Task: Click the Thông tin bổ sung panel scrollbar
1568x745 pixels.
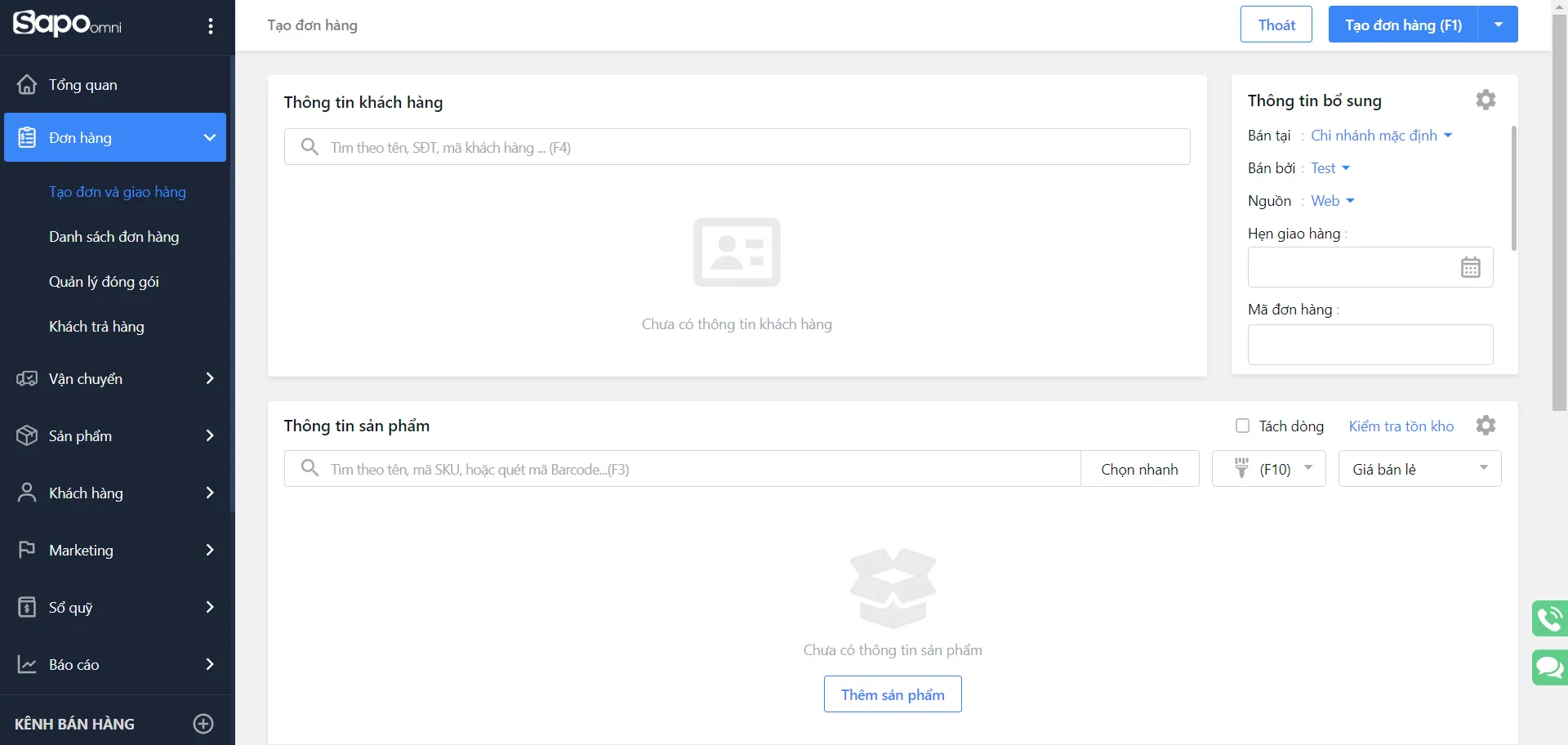Action: click(1513, 188)
